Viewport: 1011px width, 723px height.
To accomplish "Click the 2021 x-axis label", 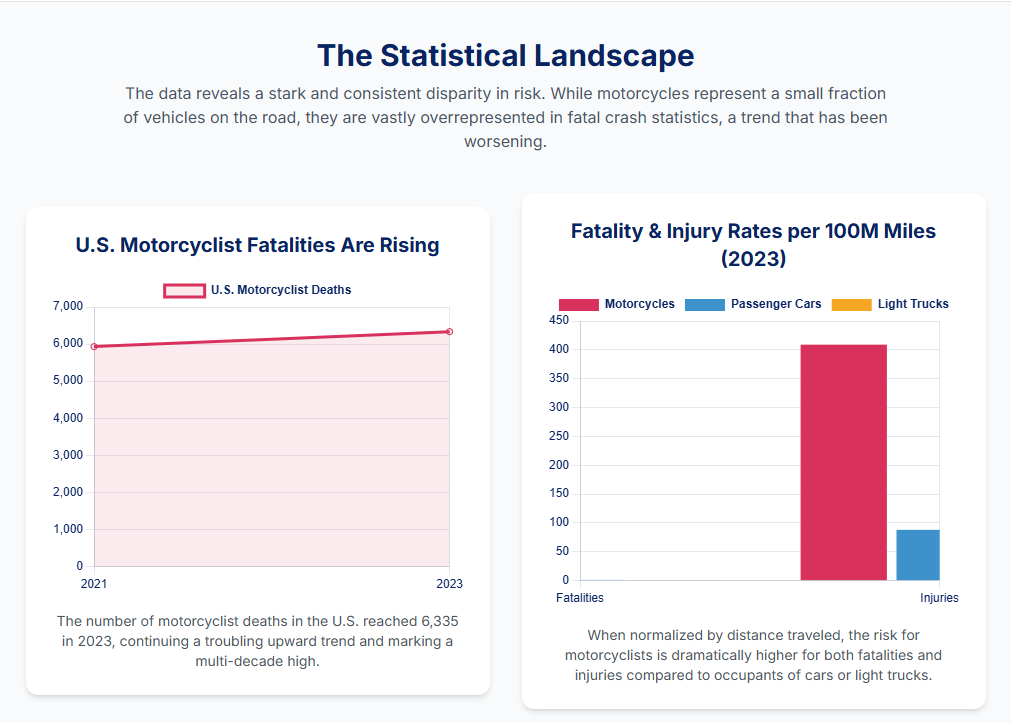I will tap(94, 584).
